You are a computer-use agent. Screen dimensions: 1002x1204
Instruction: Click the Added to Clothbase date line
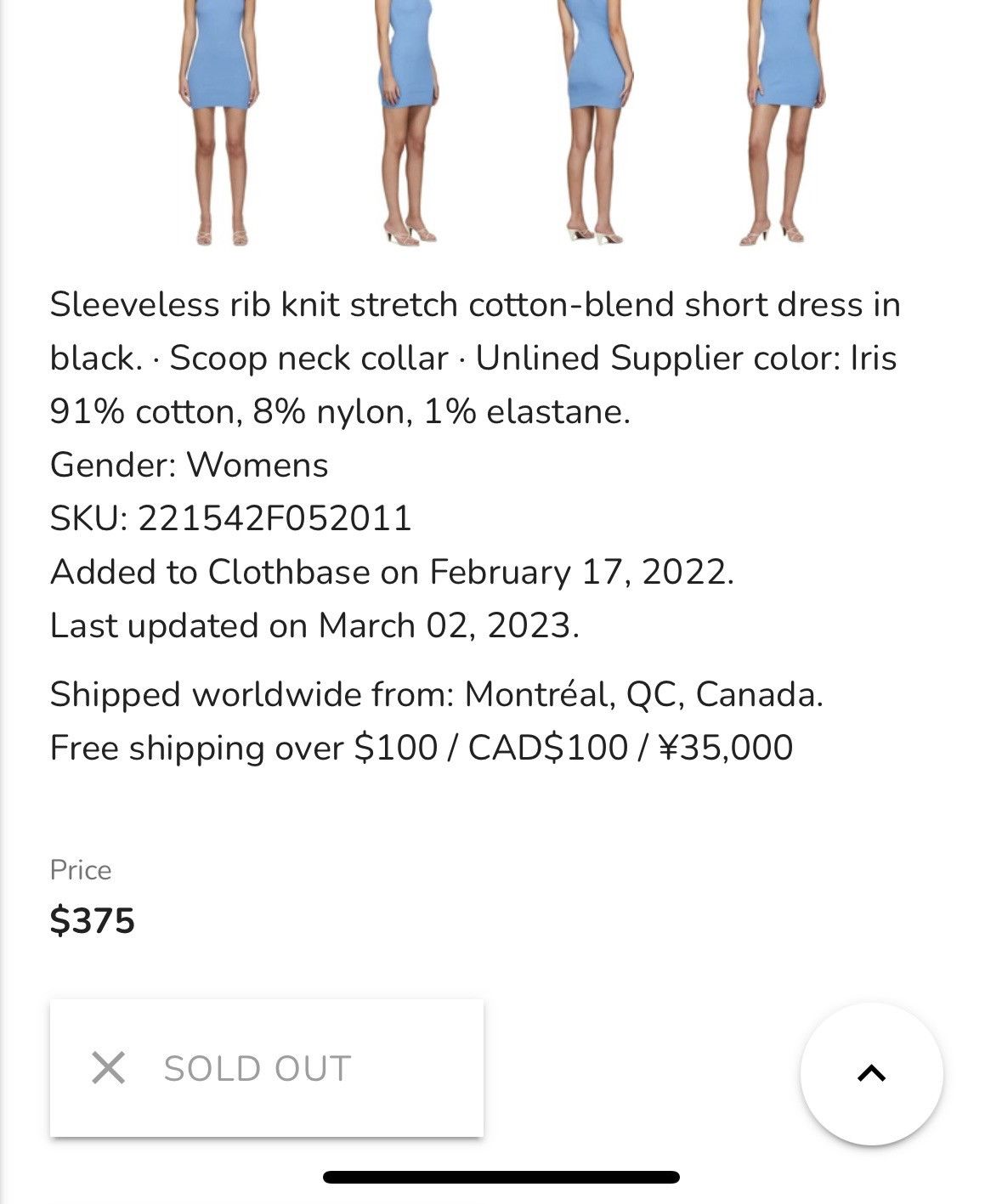pos(392,572)
